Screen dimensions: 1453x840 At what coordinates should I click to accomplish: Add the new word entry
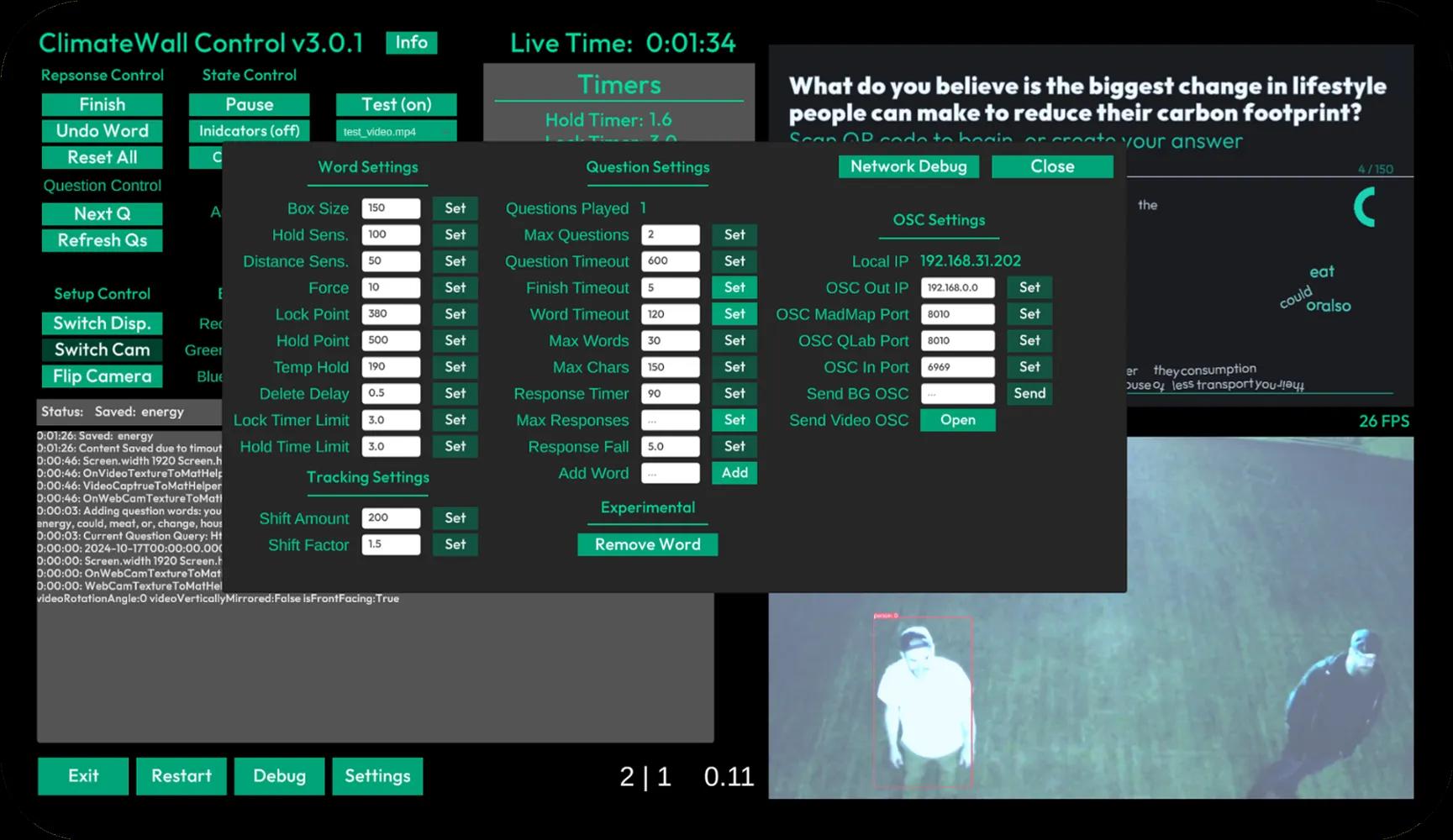coord(734,473)
